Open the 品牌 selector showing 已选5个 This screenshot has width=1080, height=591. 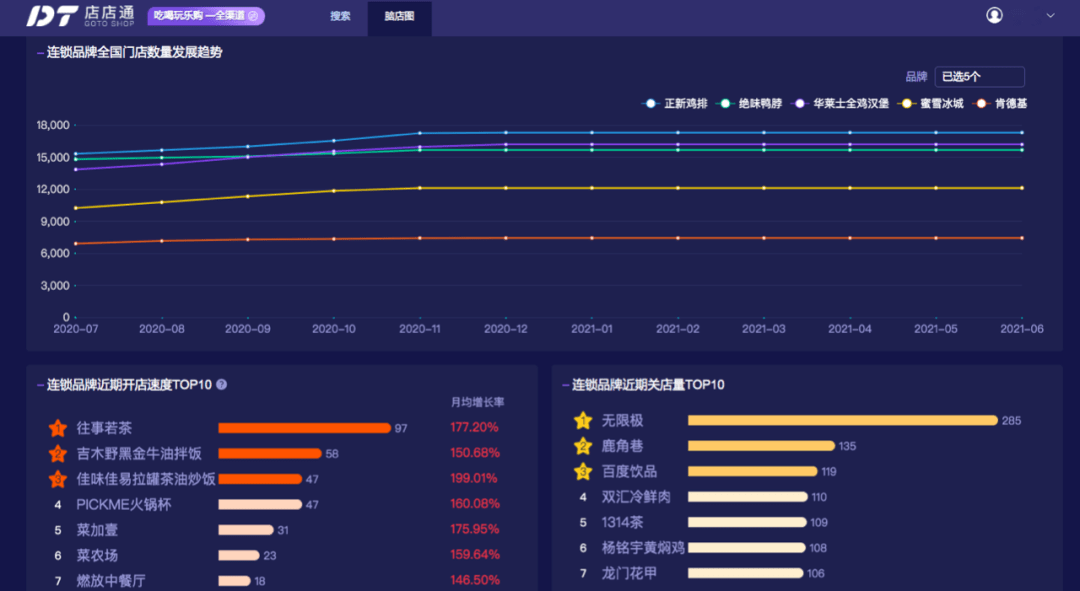(979, 77)
